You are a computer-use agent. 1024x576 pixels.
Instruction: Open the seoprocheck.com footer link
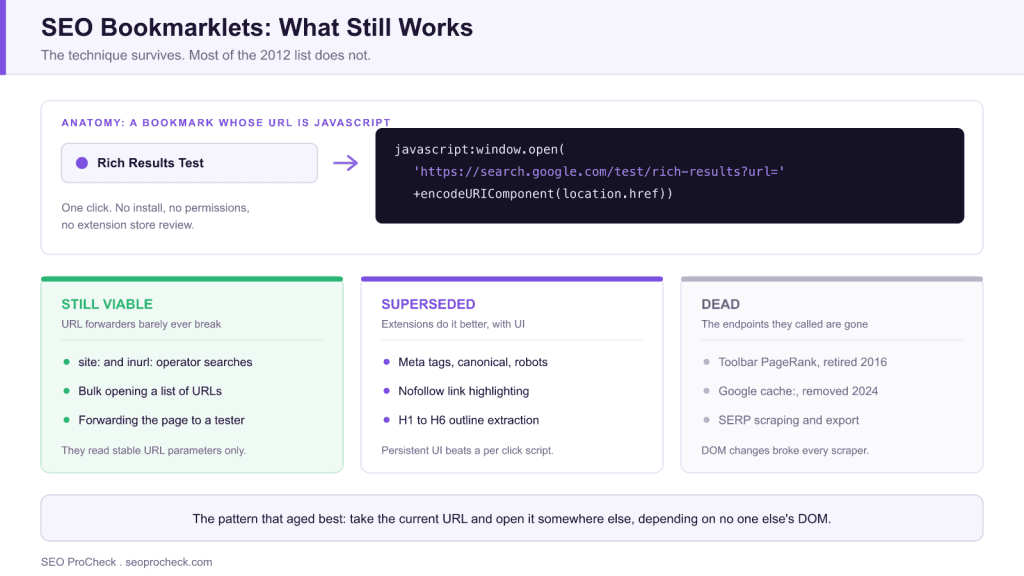pos(168,562)
